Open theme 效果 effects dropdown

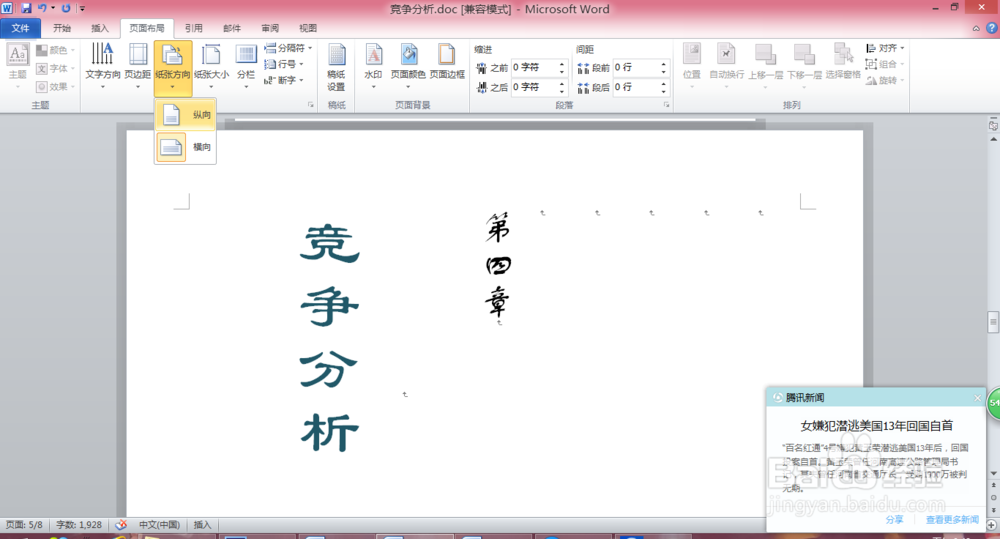55,87
